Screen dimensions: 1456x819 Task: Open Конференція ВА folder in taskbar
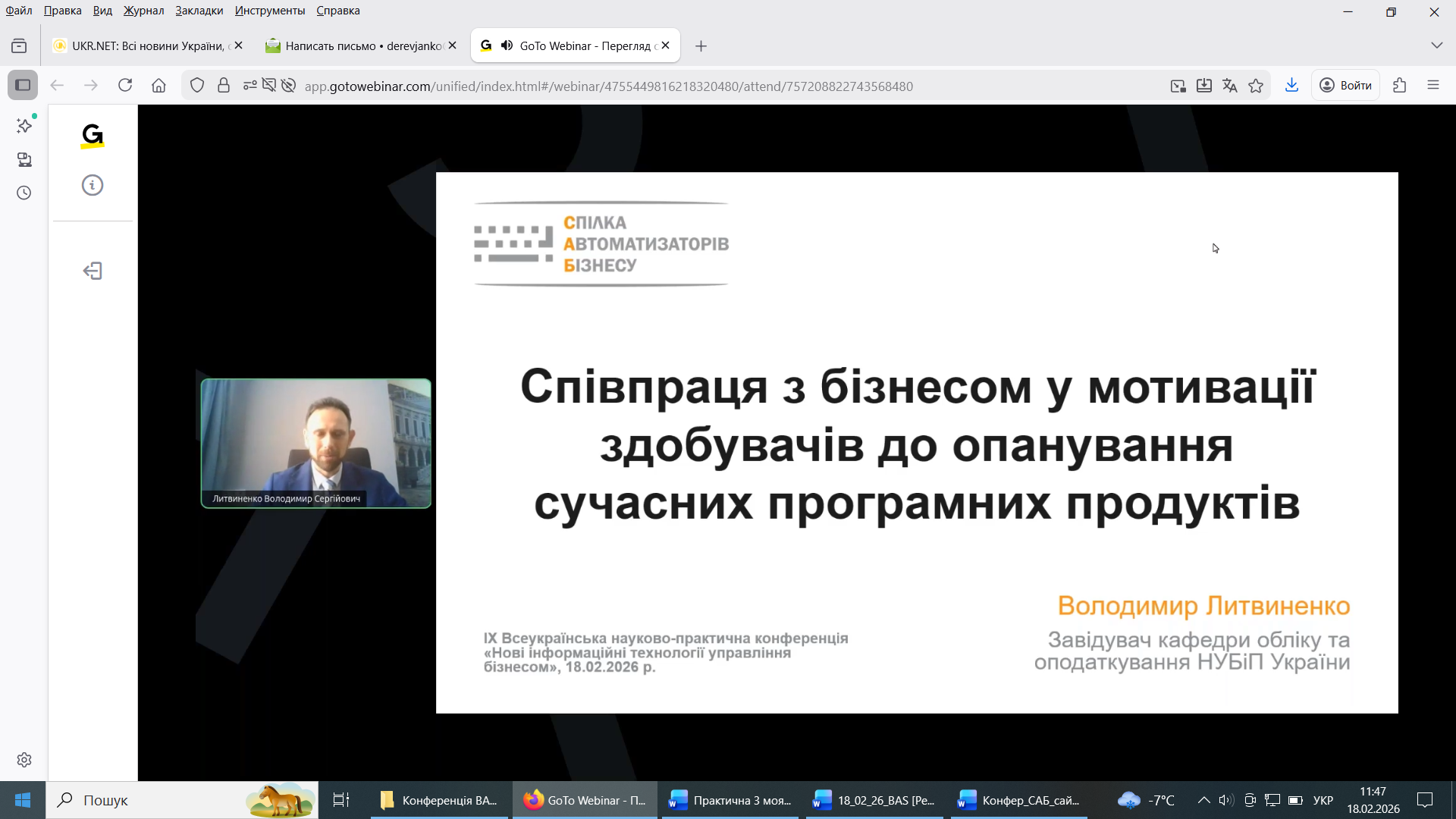coord(440,800)
